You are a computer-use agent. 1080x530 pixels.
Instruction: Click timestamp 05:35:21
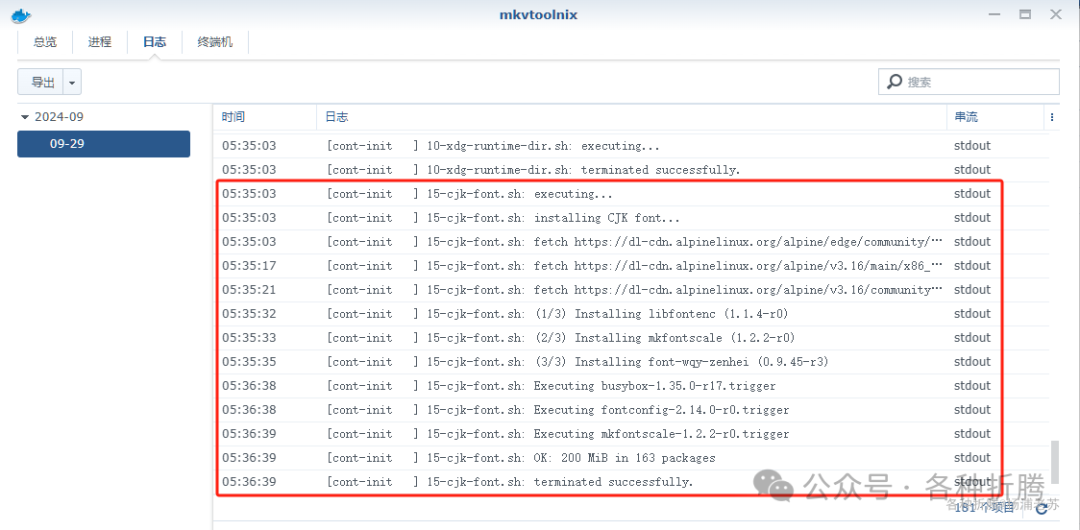[x=249, y=290]
